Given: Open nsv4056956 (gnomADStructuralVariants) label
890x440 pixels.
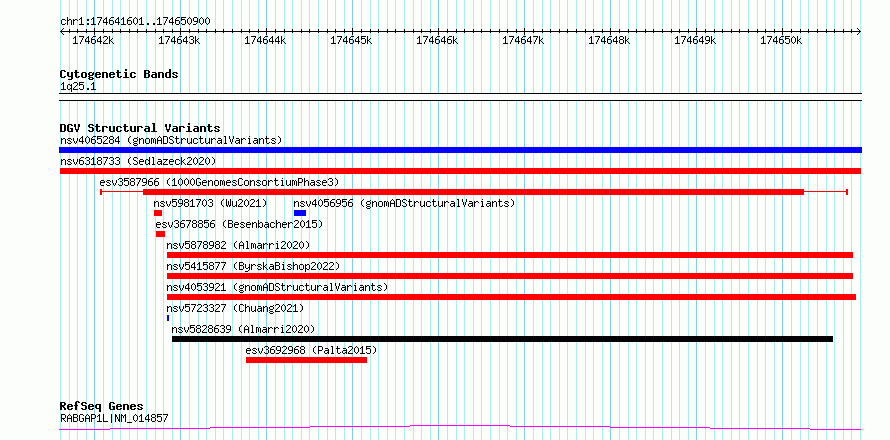Looking at the screenshot, I should click(x=404, y=203).
